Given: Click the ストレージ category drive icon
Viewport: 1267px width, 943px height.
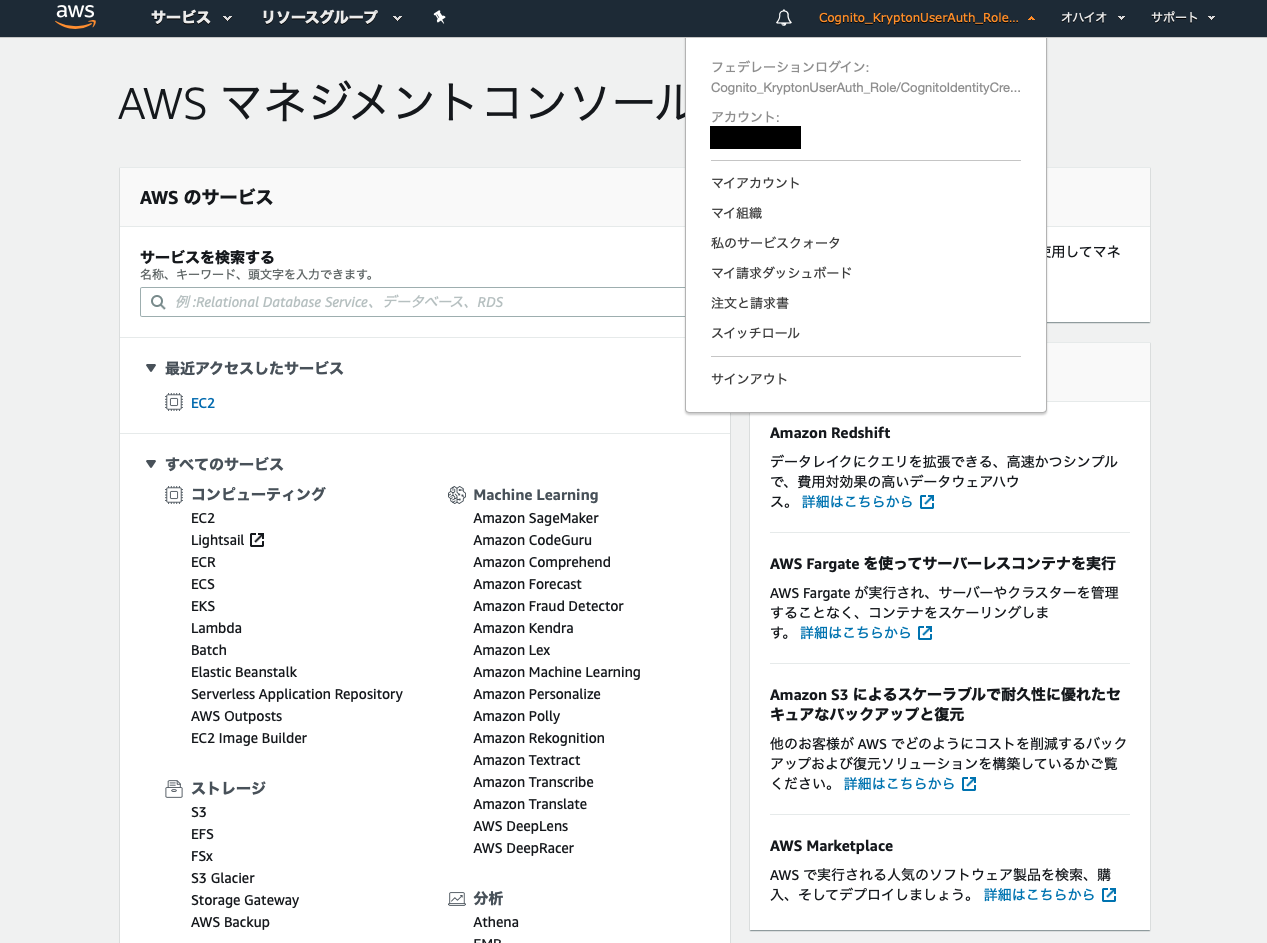Looking at the screenshot, I should click(x=173, y=788).
